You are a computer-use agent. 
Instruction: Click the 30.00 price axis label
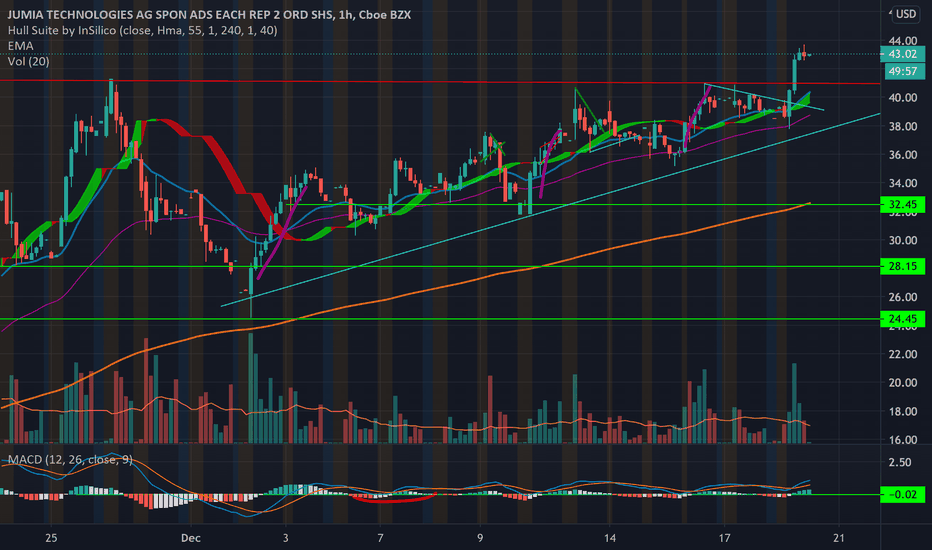tap(902, 240)
